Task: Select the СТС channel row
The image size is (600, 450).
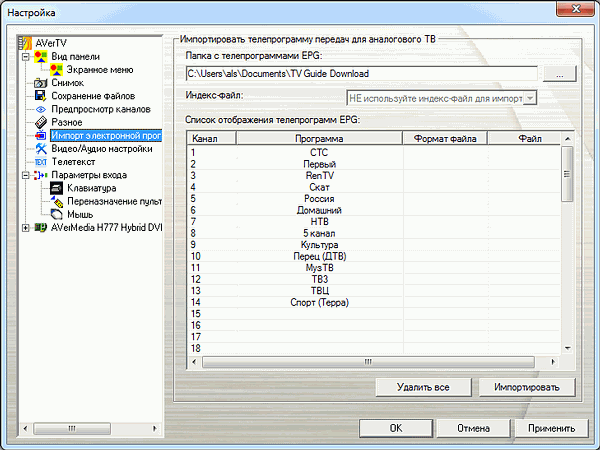Action: tap(374, 153)
